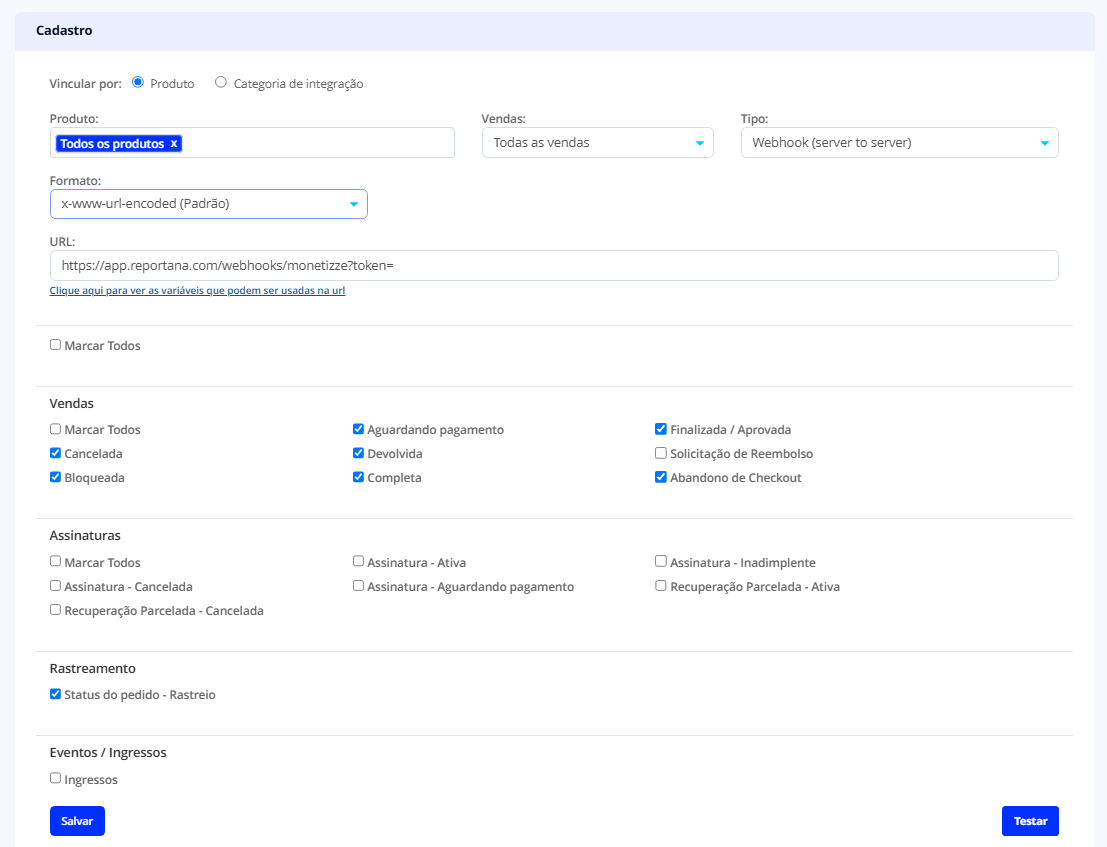The image size is (1107, 847).
Task: Check Marcar Todos under Vendas
Action: 55,429
